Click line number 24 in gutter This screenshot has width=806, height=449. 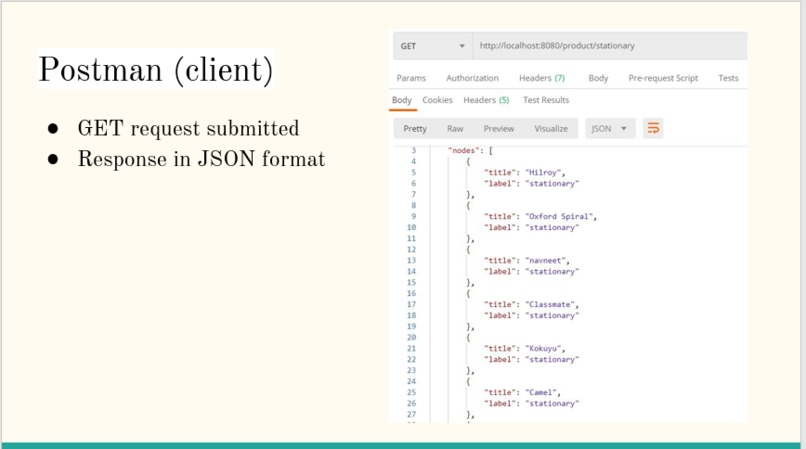[x=411, y=381]
